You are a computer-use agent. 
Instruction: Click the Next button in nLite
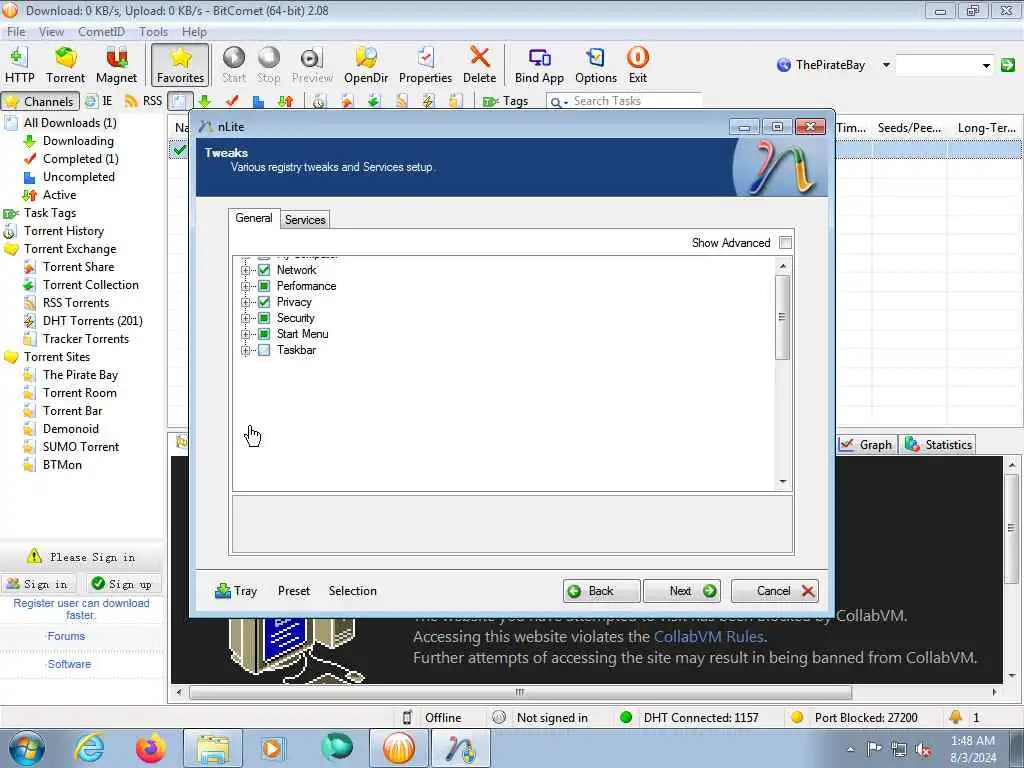(682, 591)
